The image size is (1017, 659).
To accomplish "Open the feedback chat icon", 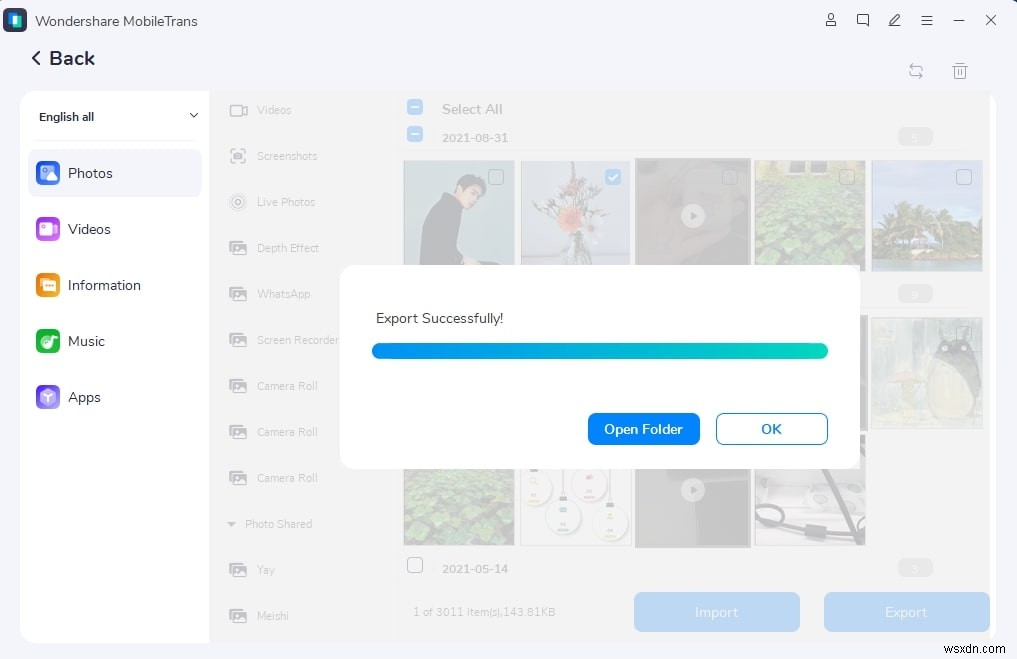I will click(862, 20).
